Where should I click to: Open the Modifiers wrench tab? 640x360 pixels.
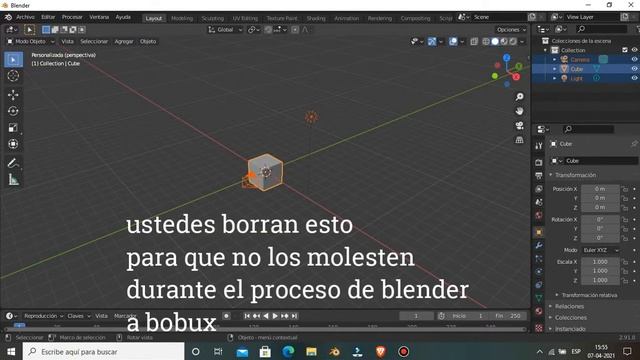539,245
